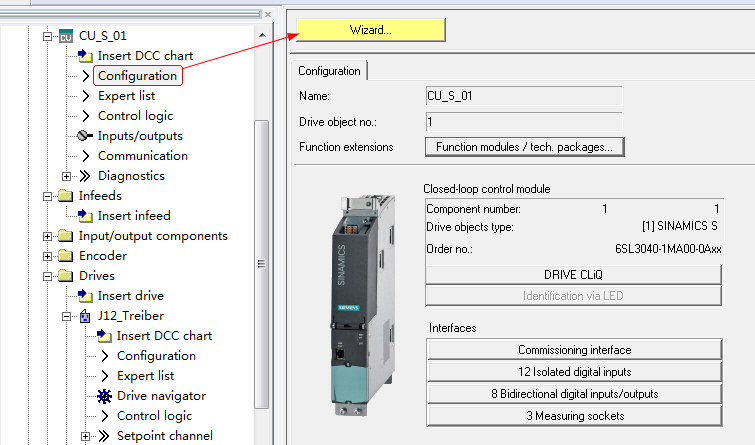
Task: Click the Input/output components folder icon
Action: click(65, 236)
